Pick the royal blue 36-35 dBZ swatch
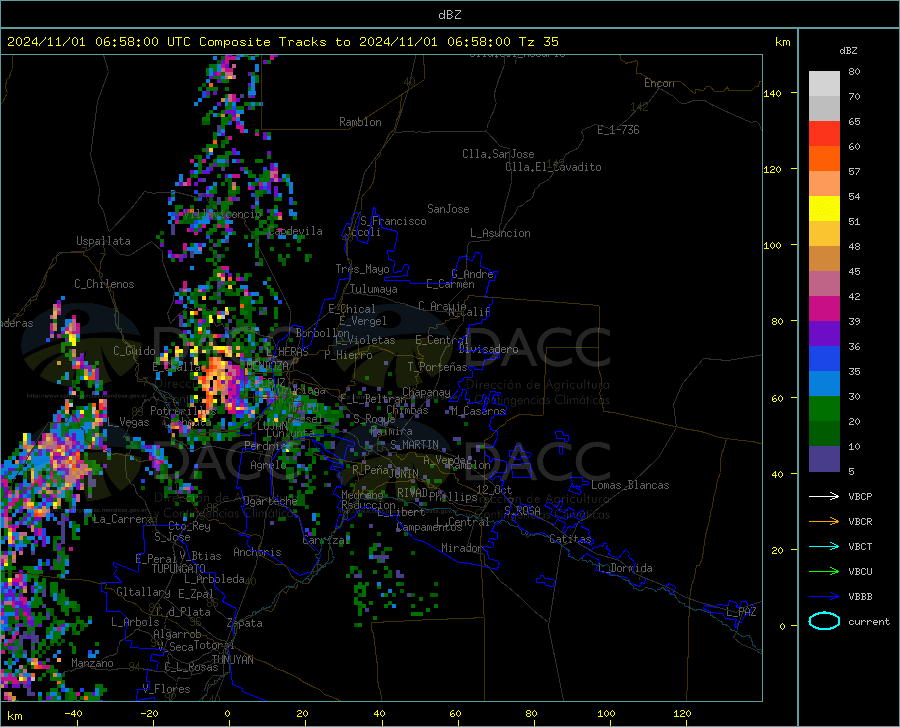Screen dimensions: 900x727 click(824, 359)
